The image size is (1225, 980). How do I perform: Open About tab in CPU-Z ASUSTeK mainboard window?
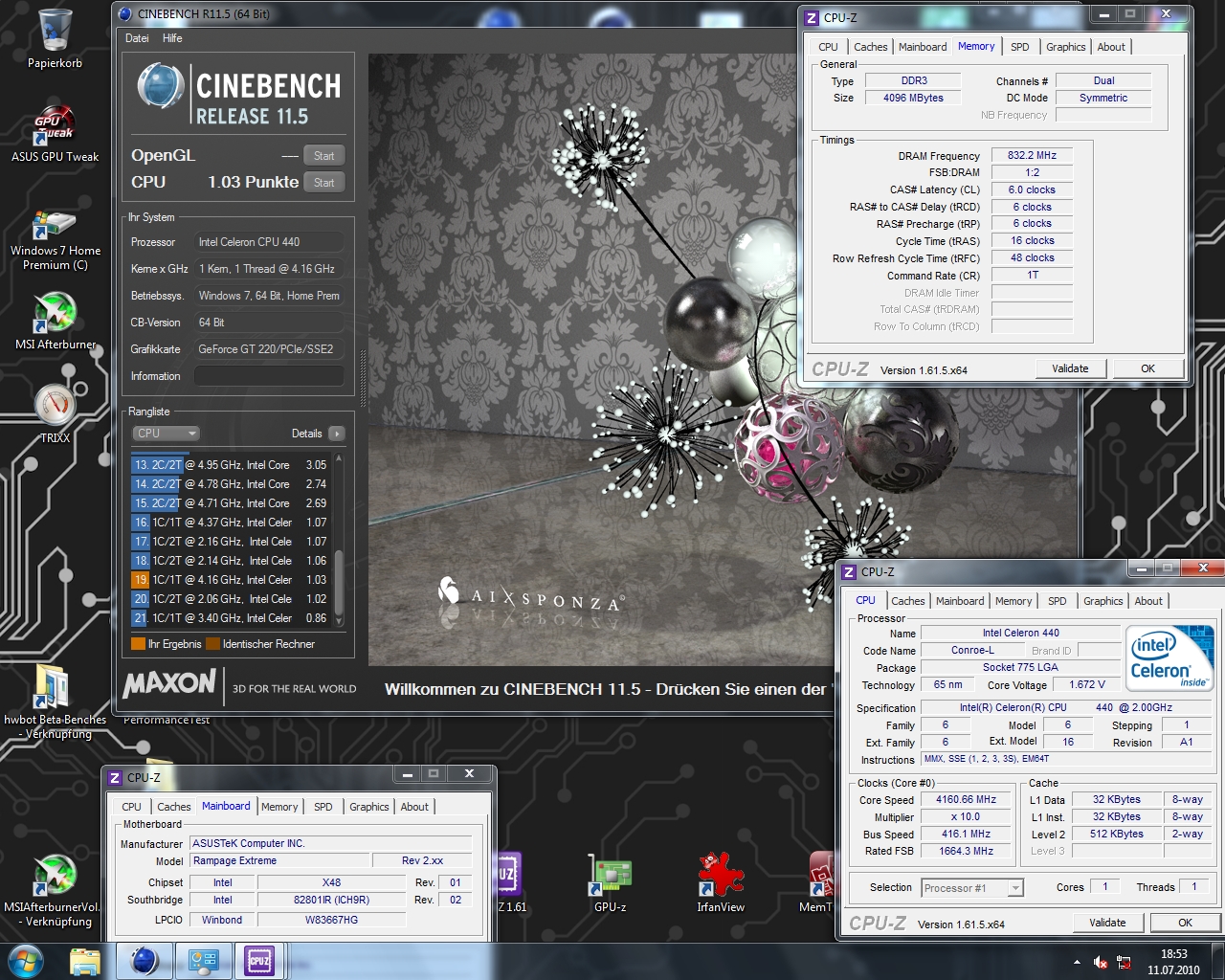414,807
